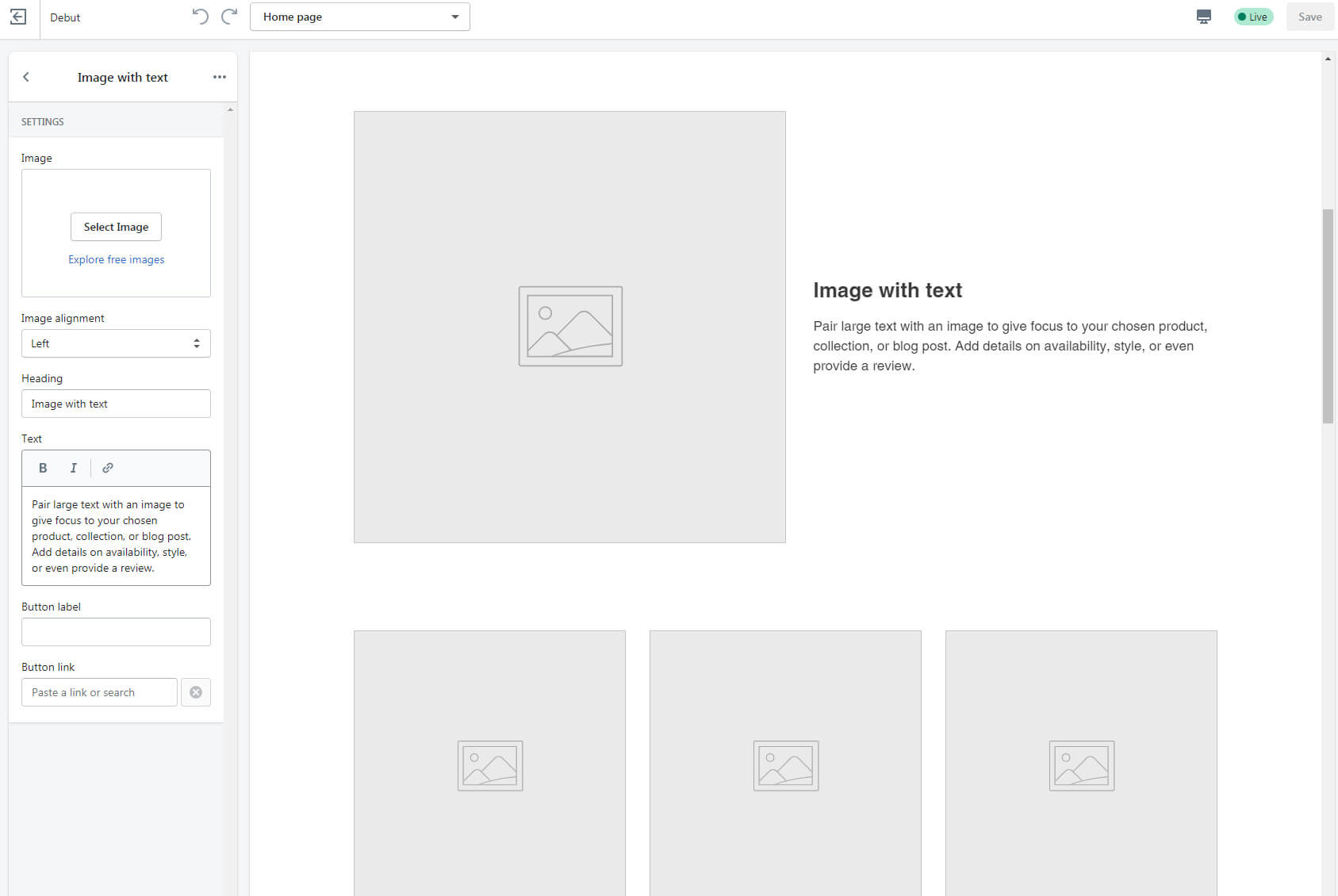
Task: Open the device preview selector icon
Action: click(1204, 16)
